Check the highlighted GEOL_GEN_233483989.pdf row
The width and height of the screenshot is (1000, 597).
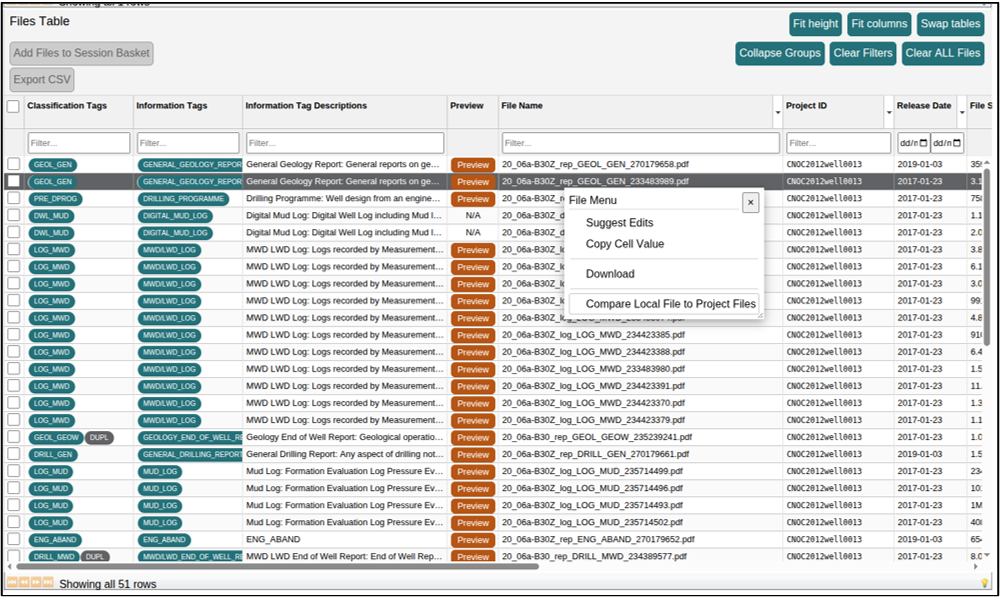coord(13,181)
